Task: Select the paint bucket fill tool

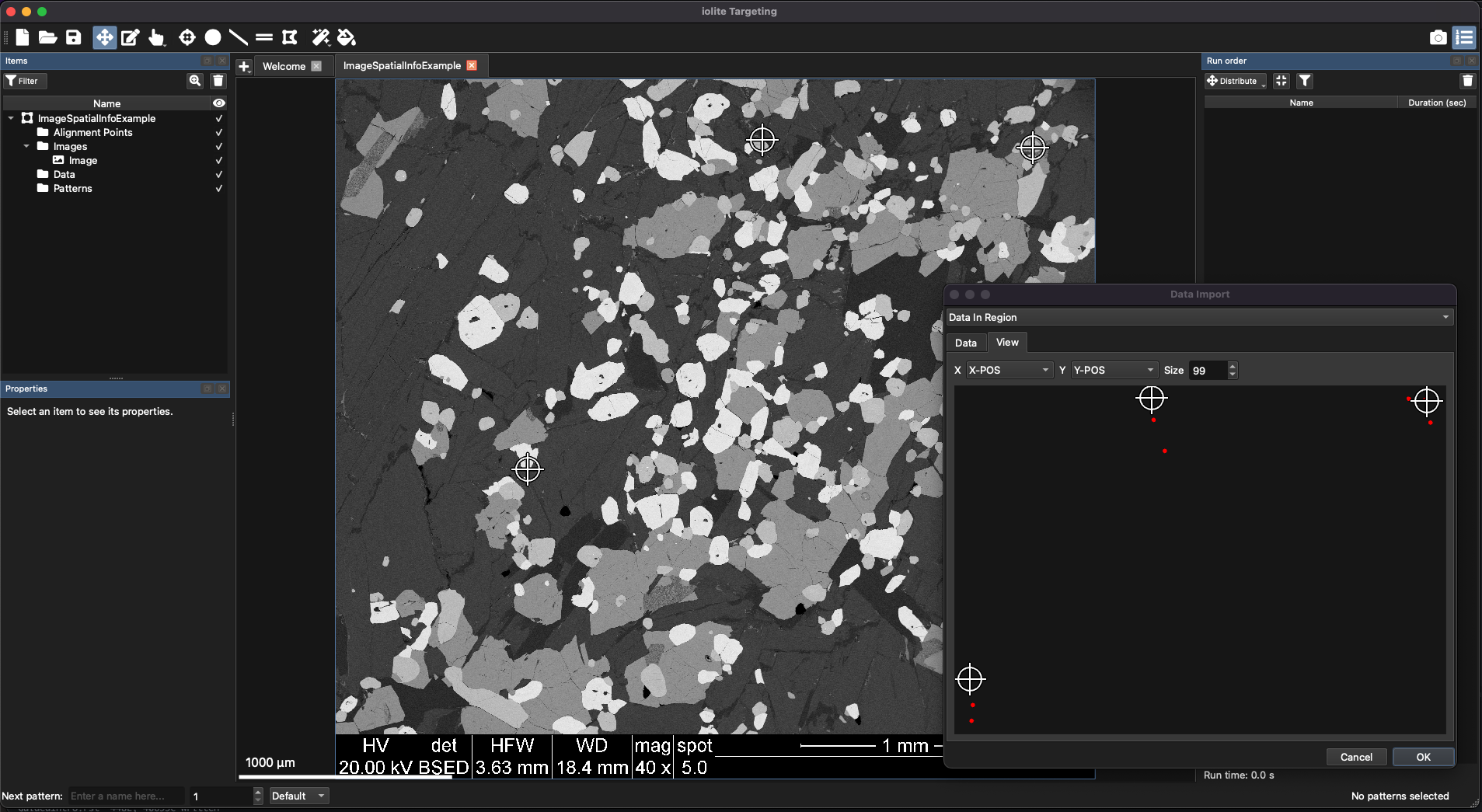Action: tap(347, 37)
